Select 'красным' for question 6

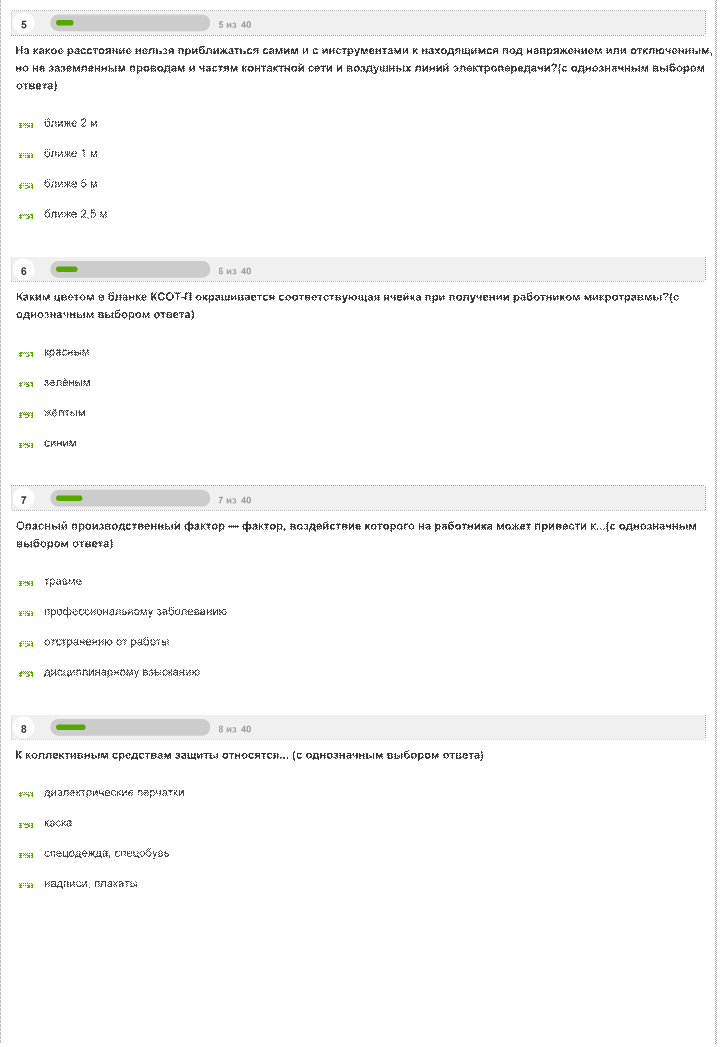coord(26,354)
